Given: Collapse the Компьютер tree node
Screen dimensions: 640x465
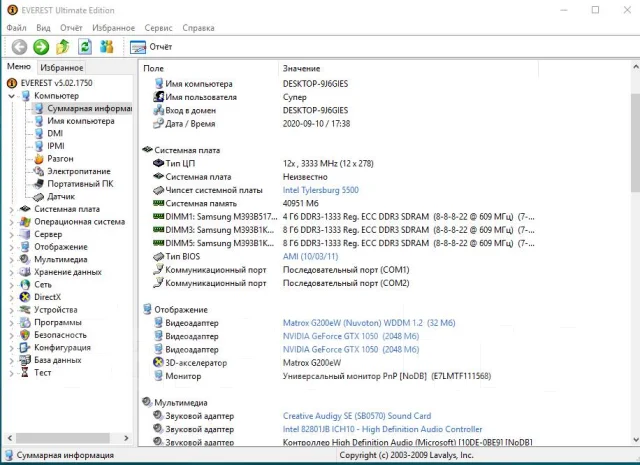Looking at the screenshot, I should pyautogui.click(x=11, y=96).
